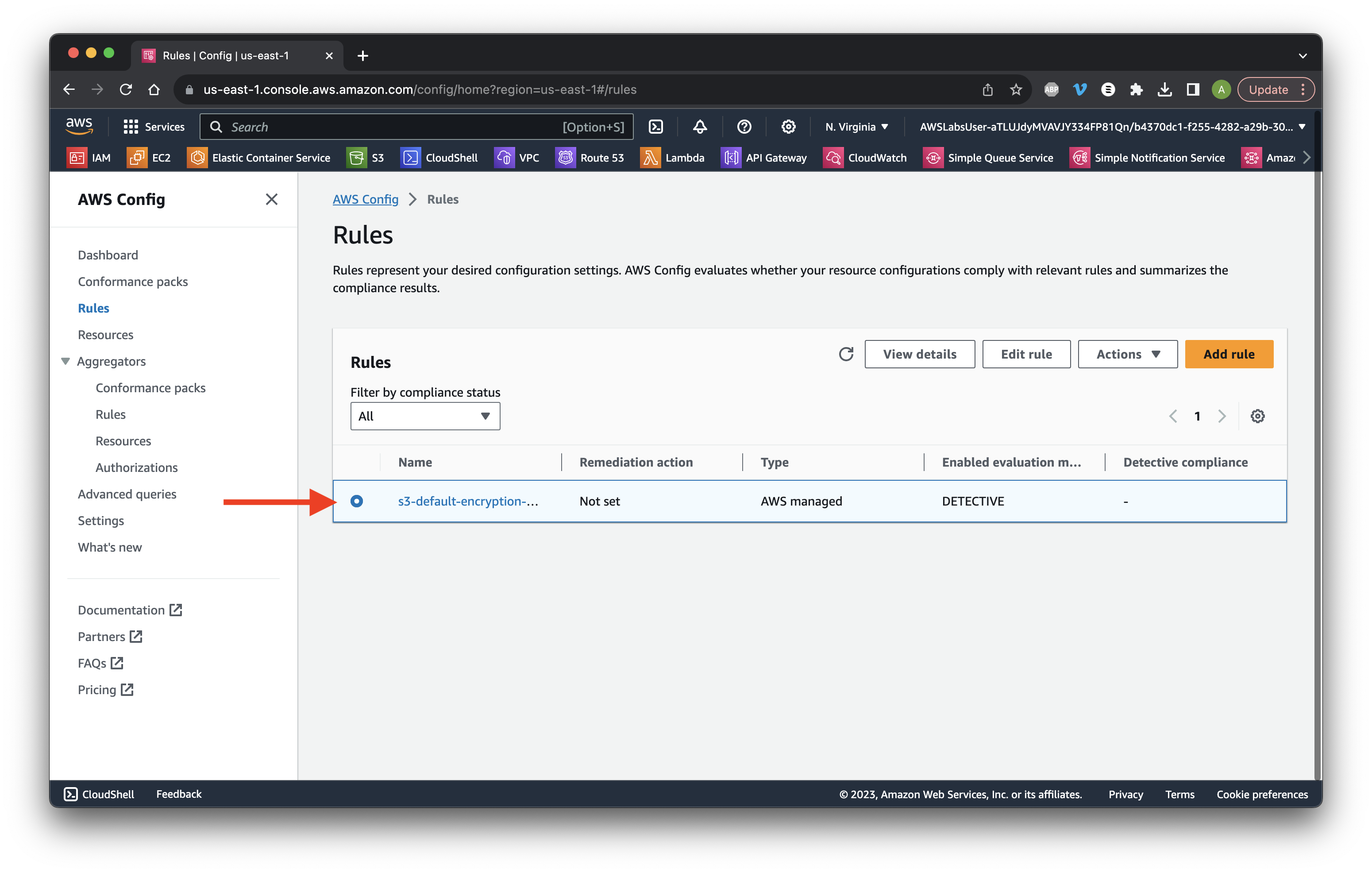
Task: Open Elastic Container Service shortcut
Action: [258, 158]
